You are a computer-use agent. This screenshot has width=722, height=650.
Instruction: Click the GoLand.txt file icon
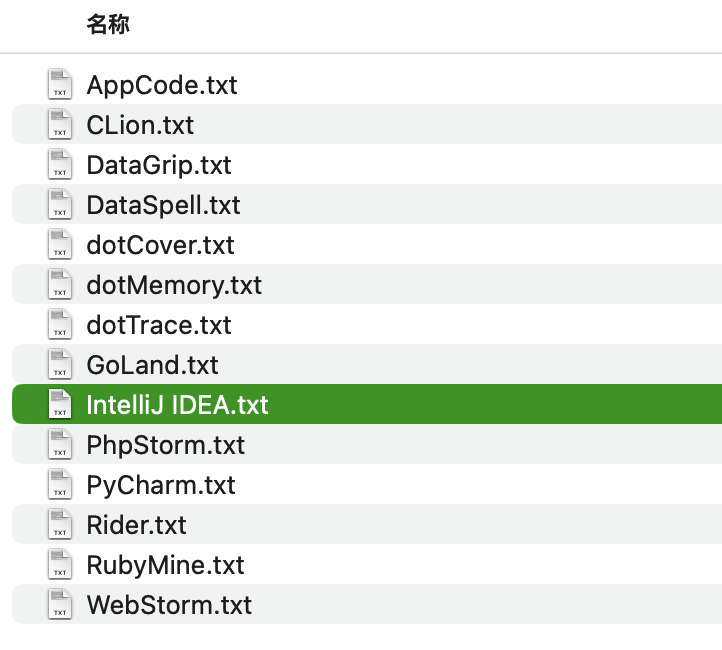click(x=60, y=365)
